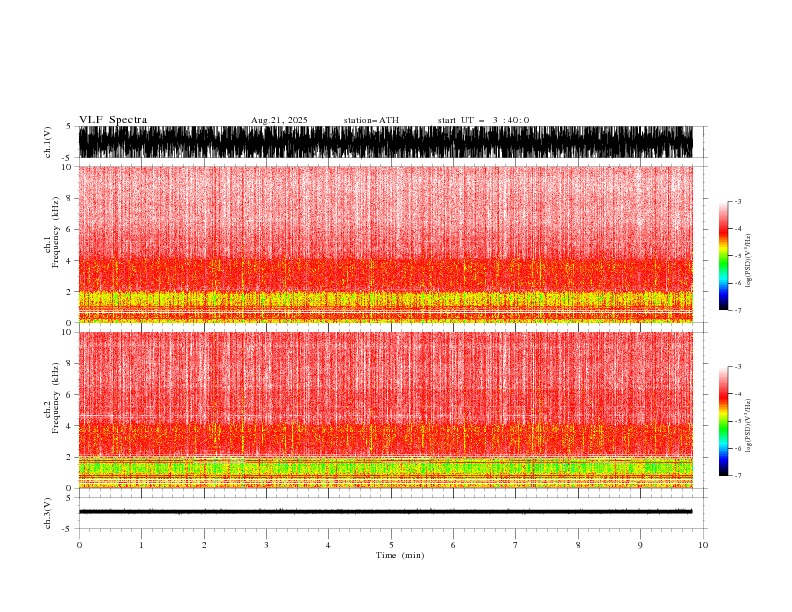The width and height of the screenshot is (792, 612).
Task: Click the "start UT = 3 :40: 0" text
Action: point(483,120)
